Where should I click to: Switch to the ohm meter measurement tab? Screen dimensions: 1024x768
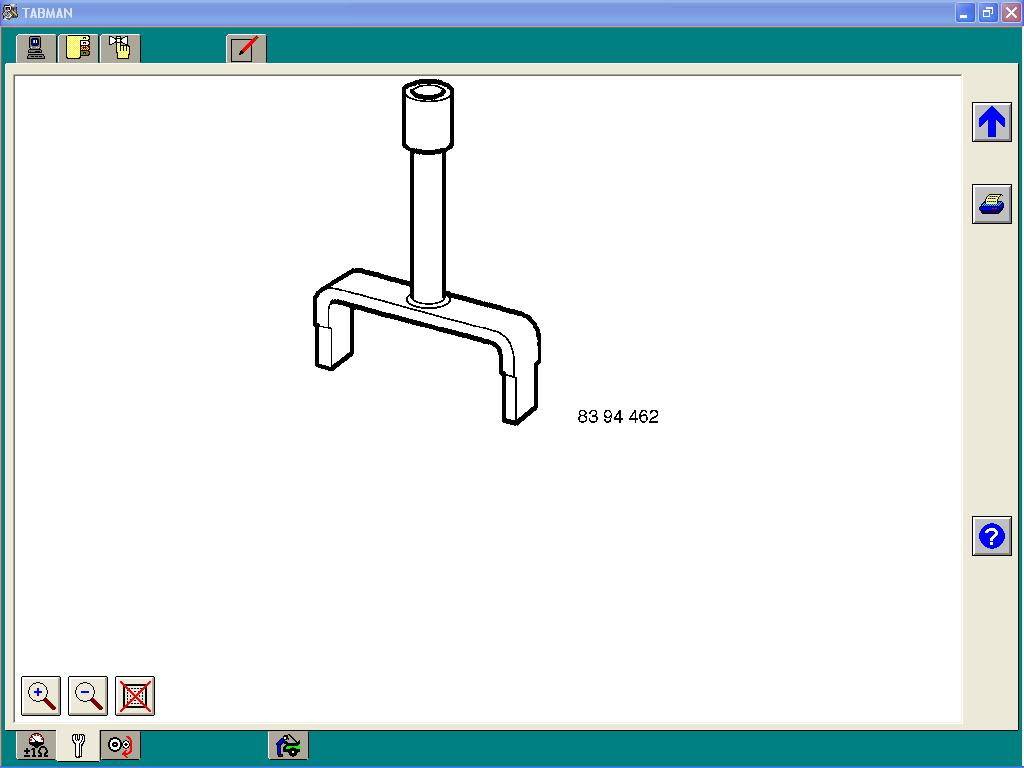point(36,746)
